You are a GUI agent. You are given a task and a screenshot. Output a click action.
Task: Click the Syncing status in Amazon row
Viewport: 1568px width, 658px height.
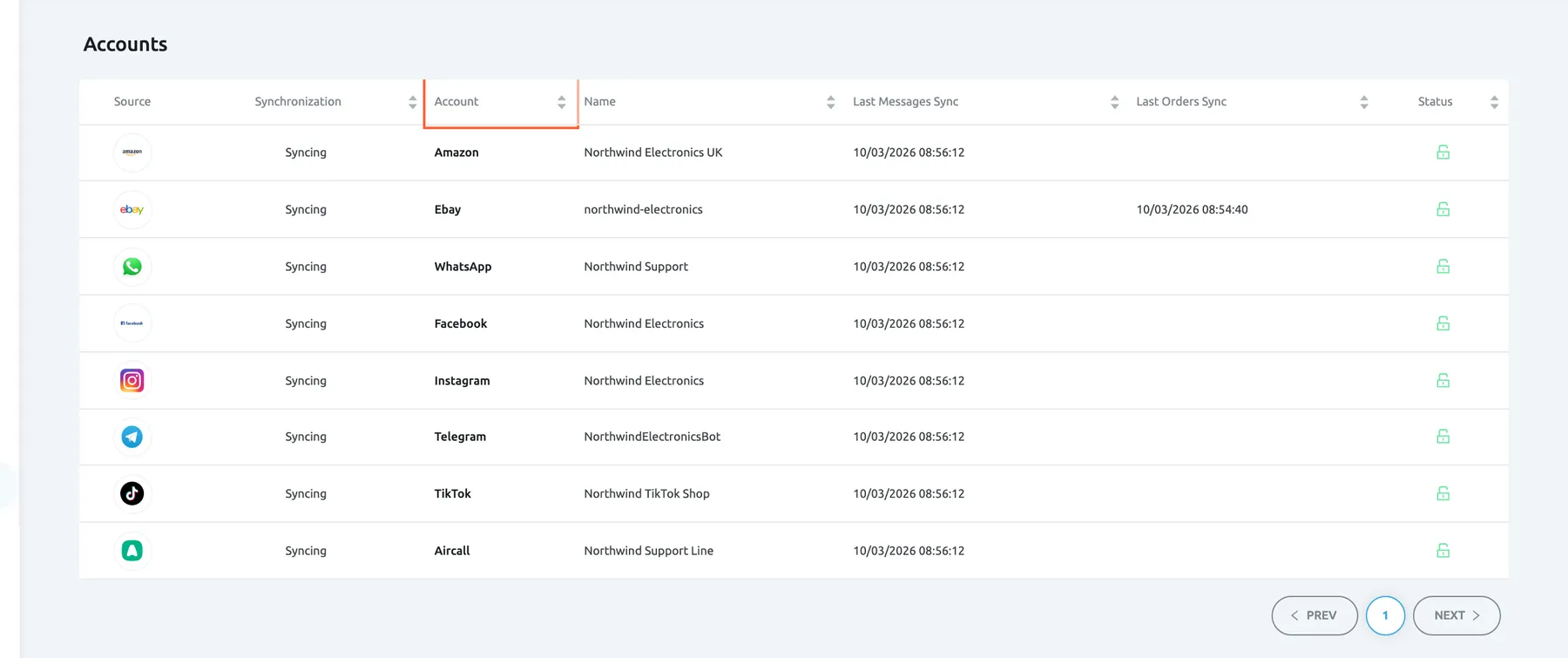[x=306, y=153]
